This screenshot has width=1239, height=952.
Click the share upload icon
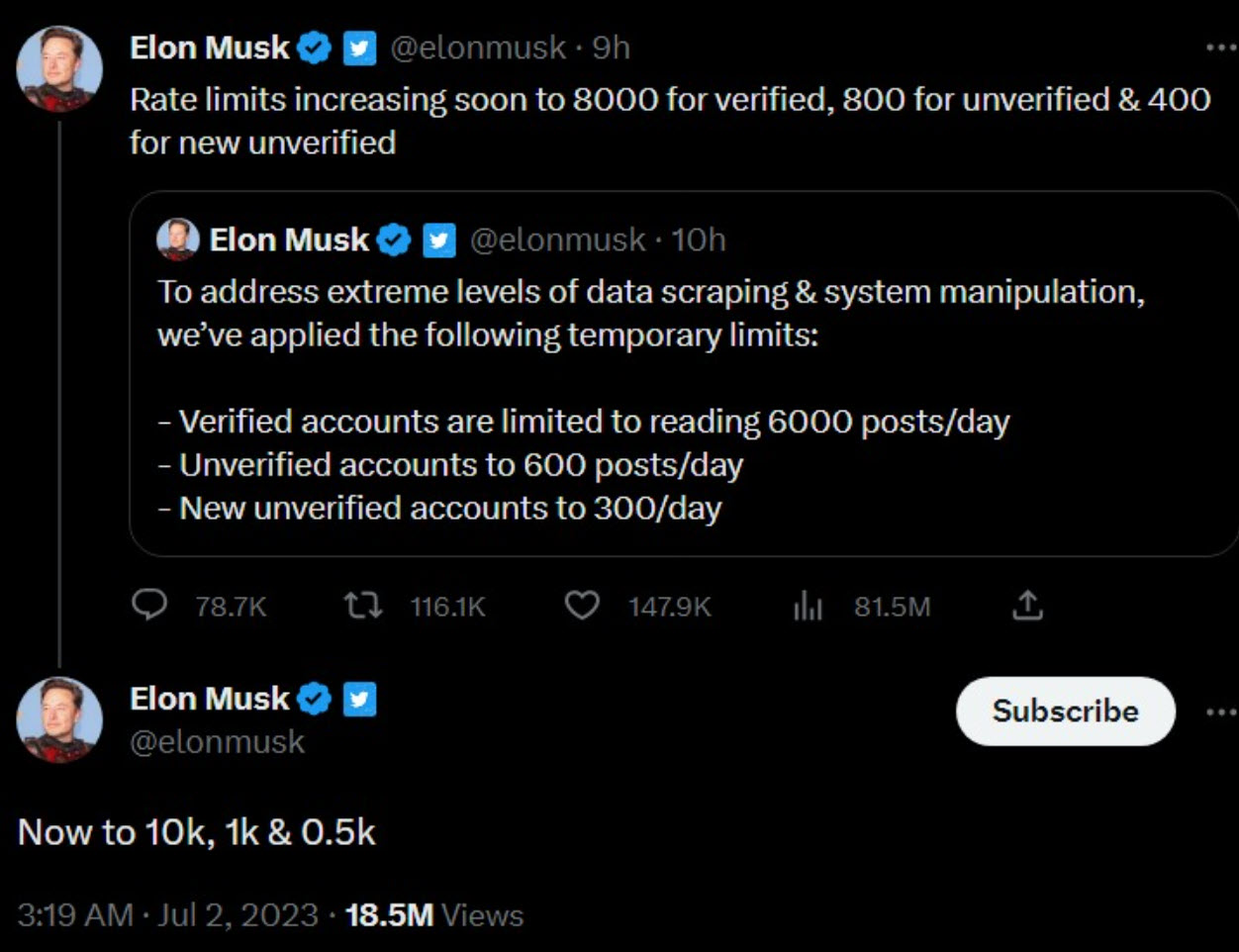point(1027,605)
